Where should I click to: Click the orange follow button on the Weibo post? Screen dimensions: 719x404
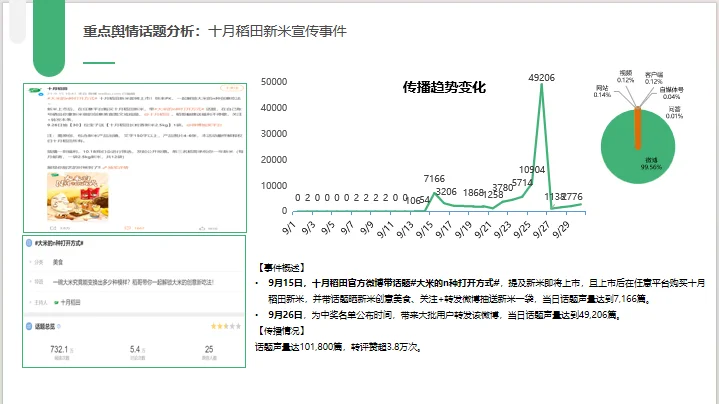point(231,88)
